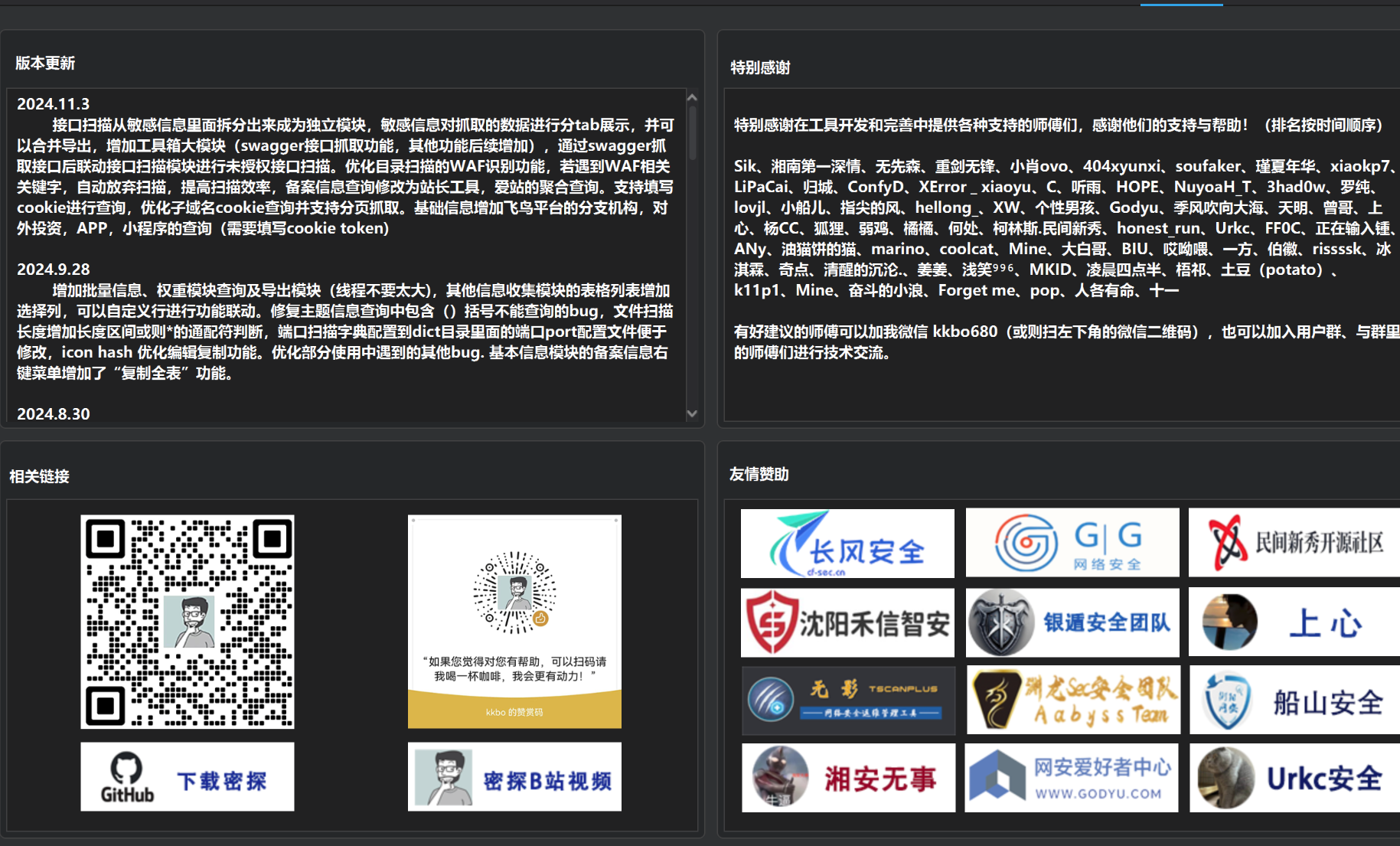
Task: Click the GitHub 下载密探 download banner
Action: coord(188,776)
